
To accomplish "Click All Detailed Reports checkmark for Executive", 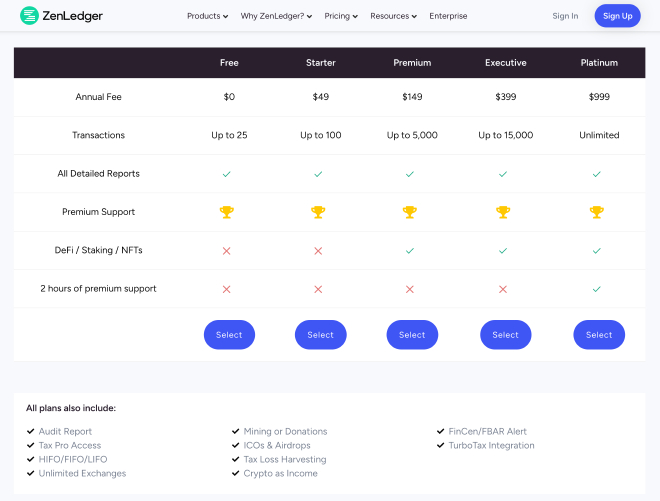I will [x=503, y=174].
